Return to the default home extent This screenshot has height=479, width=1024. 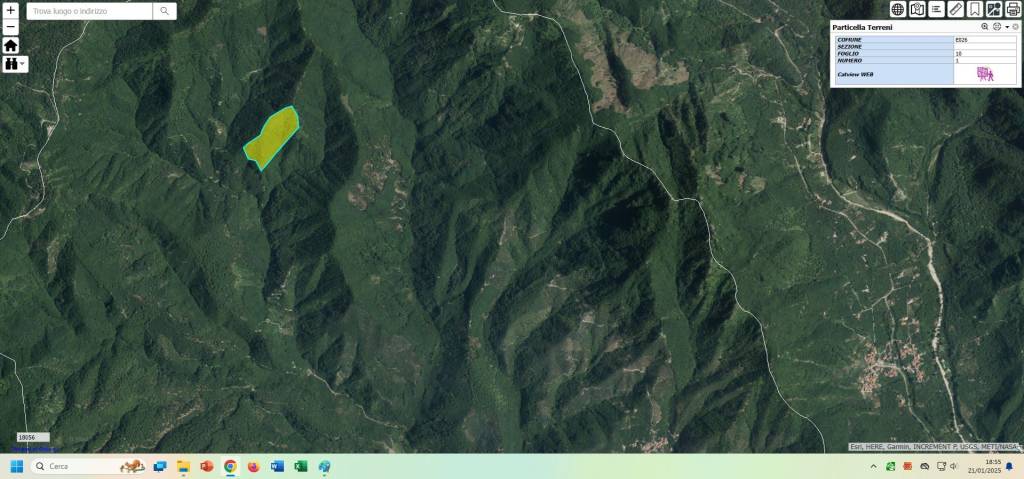click(11, 45)
